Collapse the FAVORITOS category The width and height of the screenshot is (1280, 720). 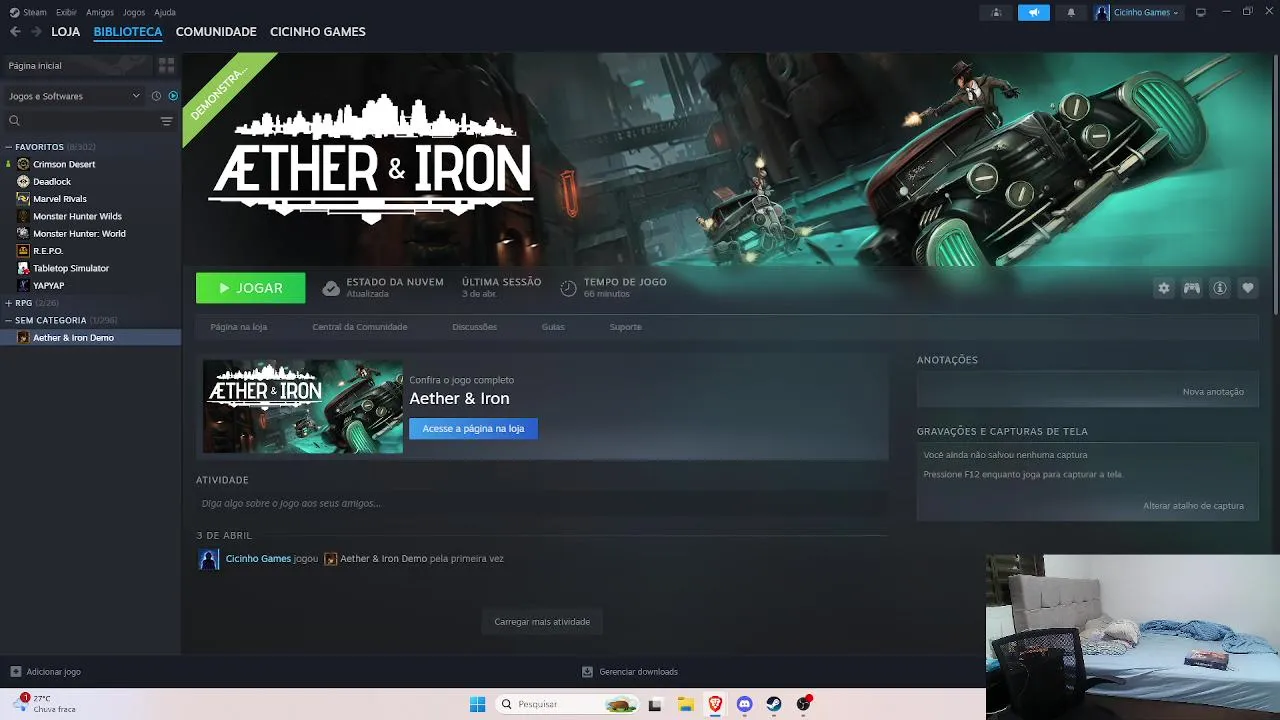pyautogui.click(x=9, y=147)
